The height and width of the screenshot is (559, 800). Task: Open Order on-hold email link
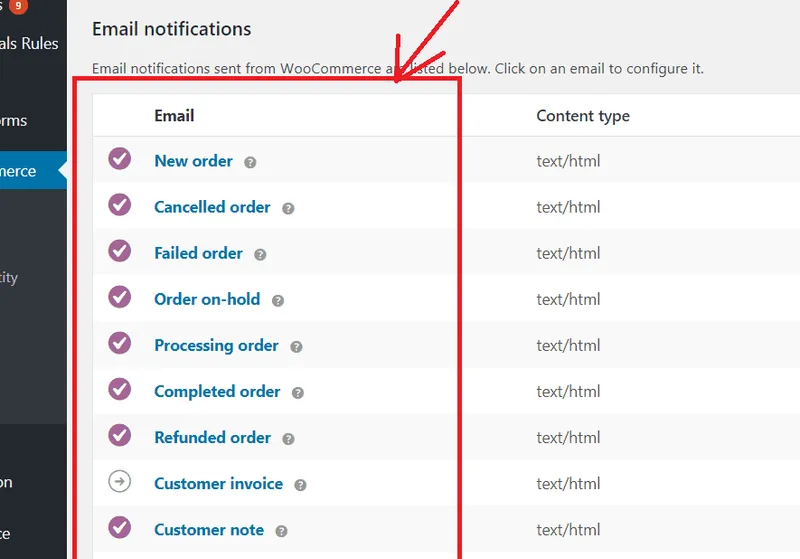click(207, 299)
